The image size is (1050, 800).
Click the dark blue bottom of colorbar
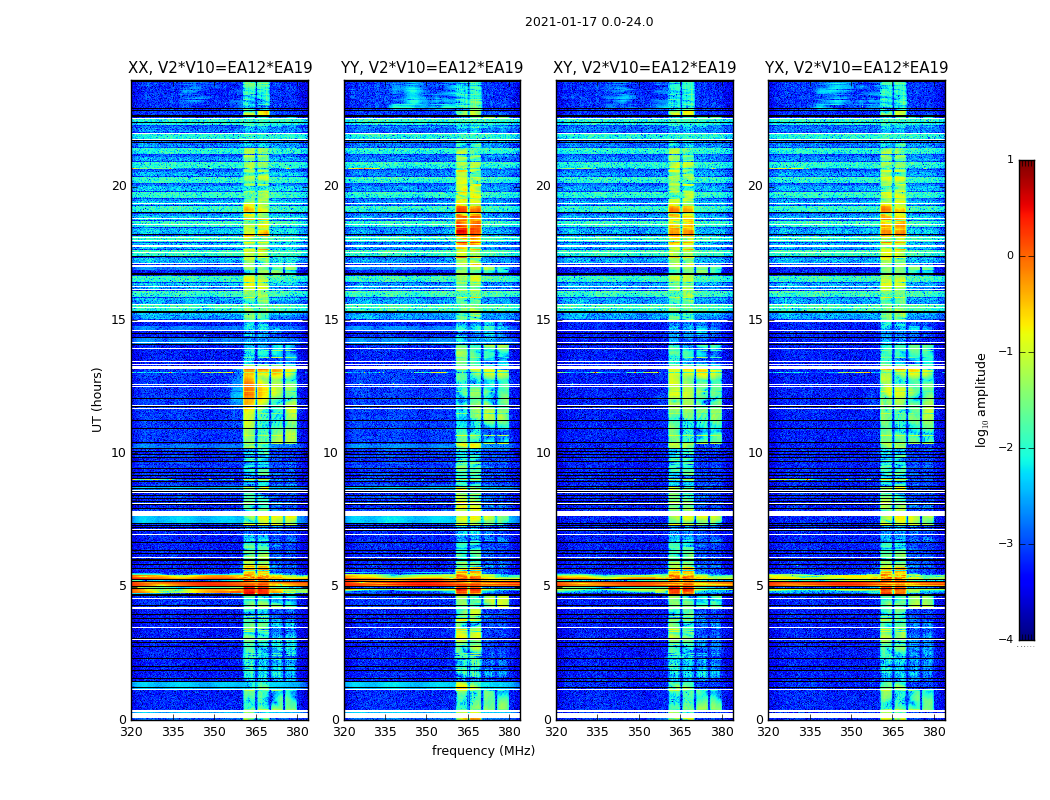tap(1026, 634)
